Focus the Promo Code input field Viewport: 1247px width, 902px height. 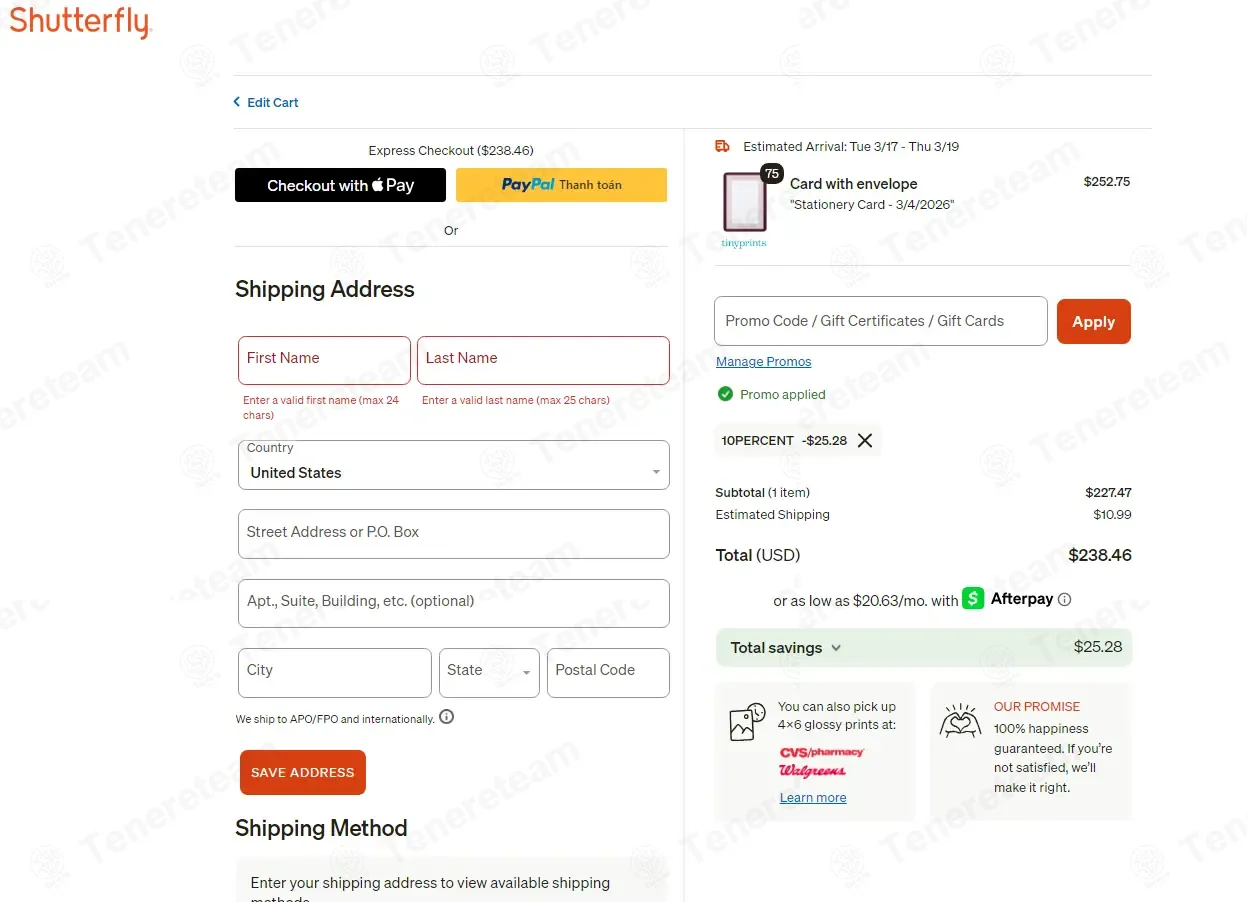(x=881, y=321)
